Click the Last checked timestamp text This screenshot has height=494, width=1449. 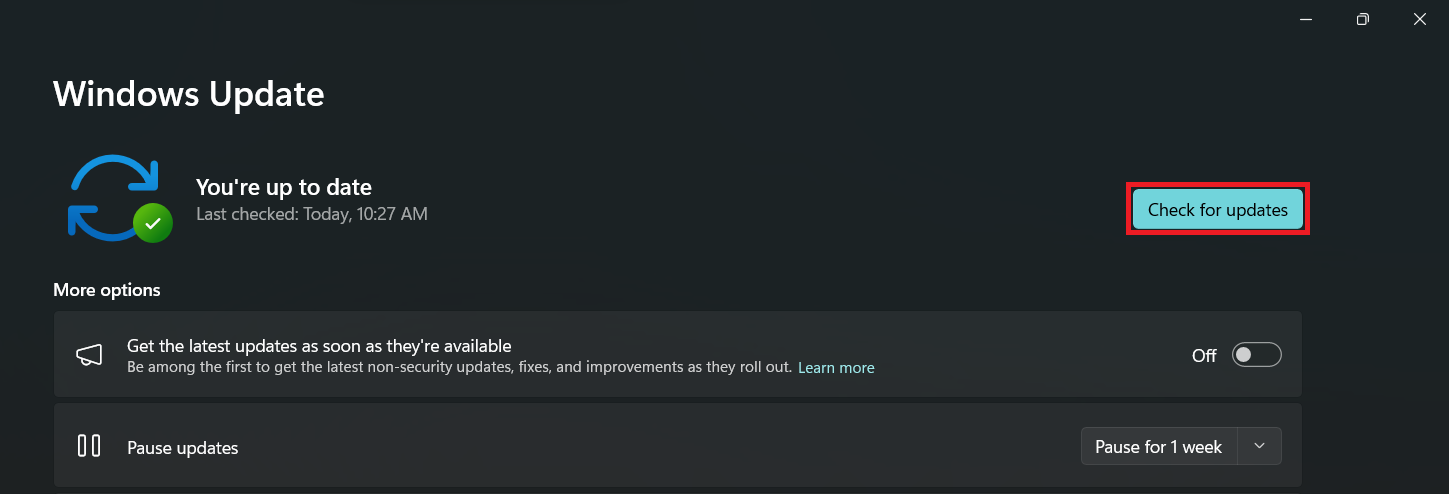[312, 214]
